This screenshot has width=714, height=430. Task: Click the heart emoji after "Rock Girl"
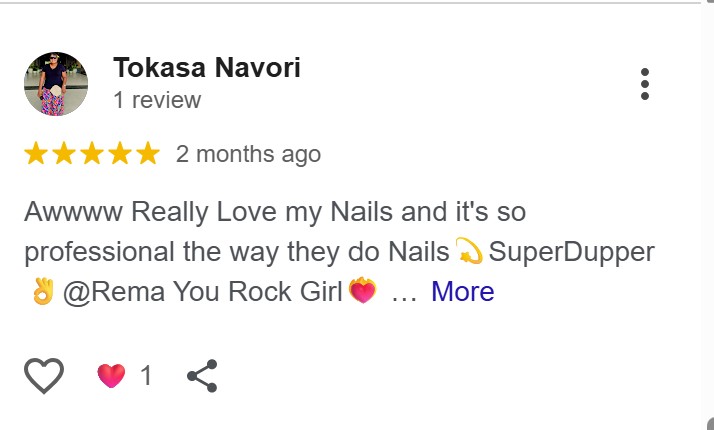[x=361, y=292]
